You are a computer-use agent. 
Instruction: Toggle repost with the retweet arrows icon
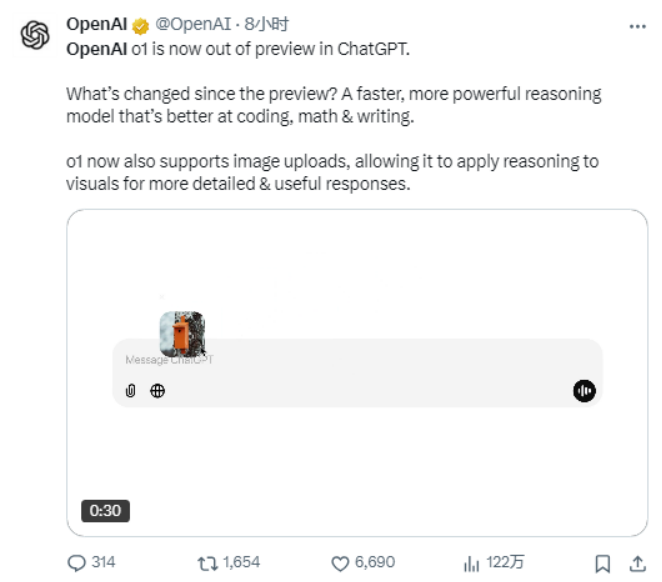(x=208, y=563)
